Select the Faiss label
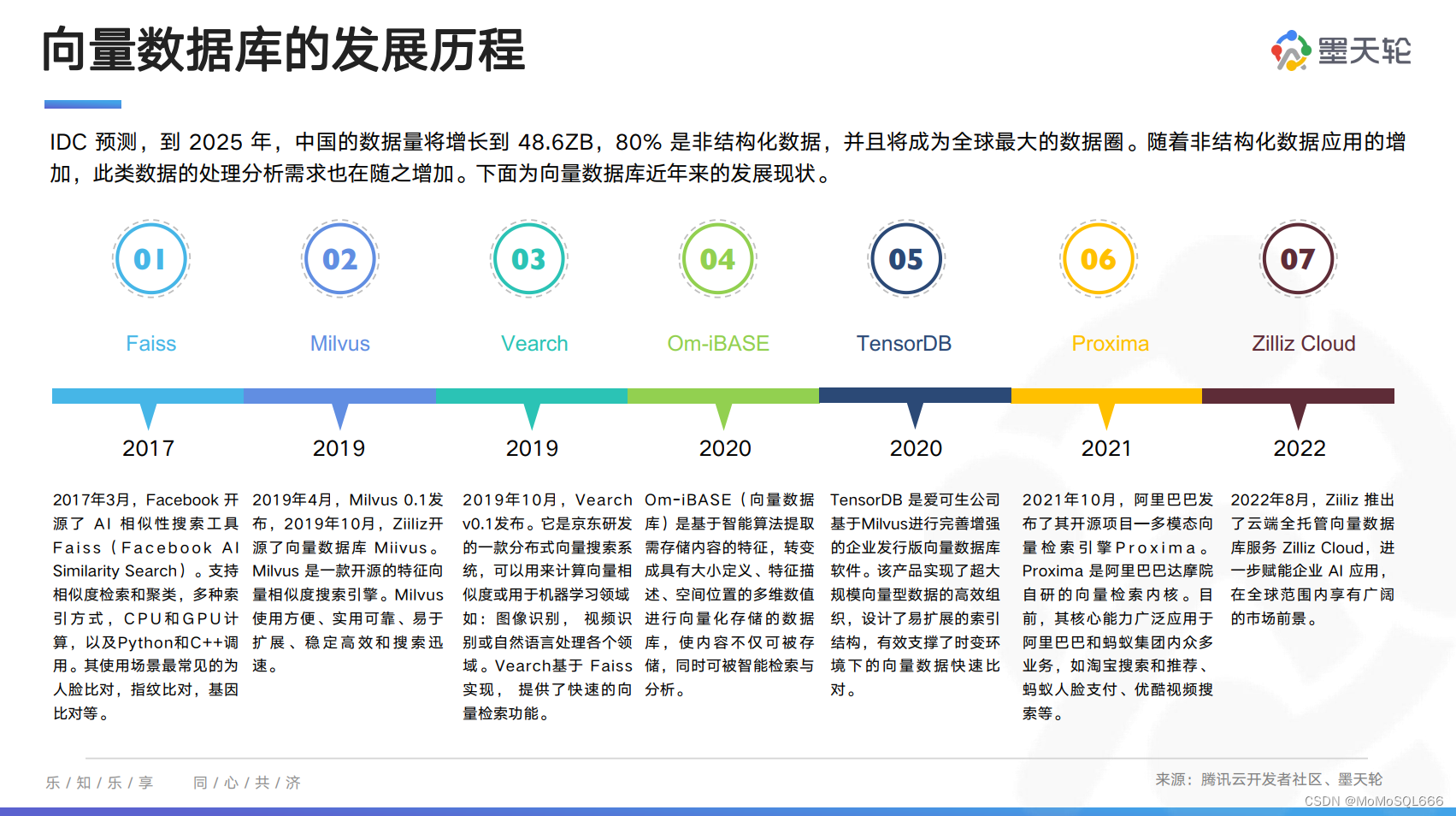 click(150, 344)
